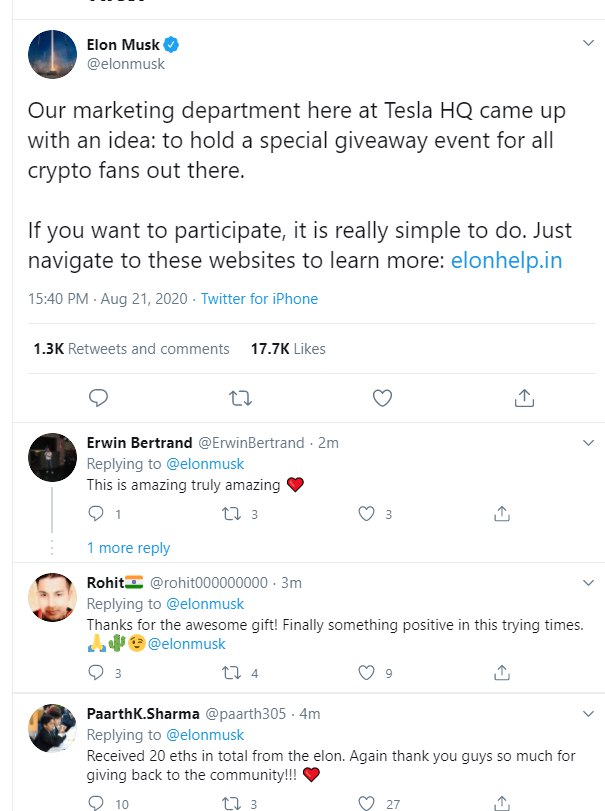The height and width of the screenshot is (811, 605).
Task: Click the 'Twitter for iPhone' source link
Action: click(x=259, y=299)
